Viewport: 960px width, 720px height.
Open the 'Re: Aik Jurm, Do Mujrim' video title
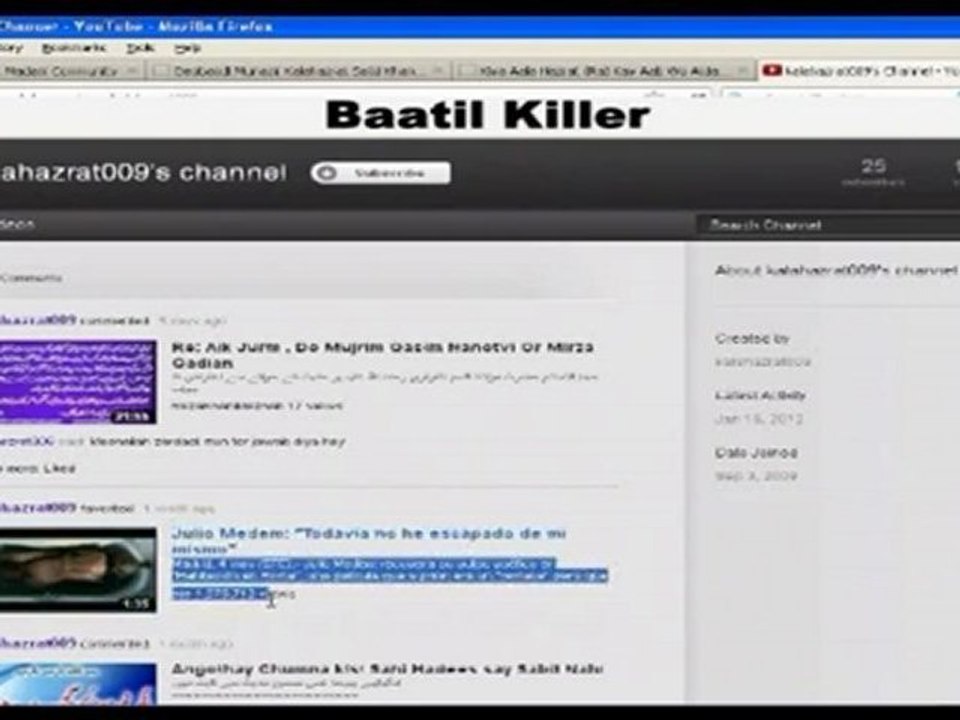[383, 354]
